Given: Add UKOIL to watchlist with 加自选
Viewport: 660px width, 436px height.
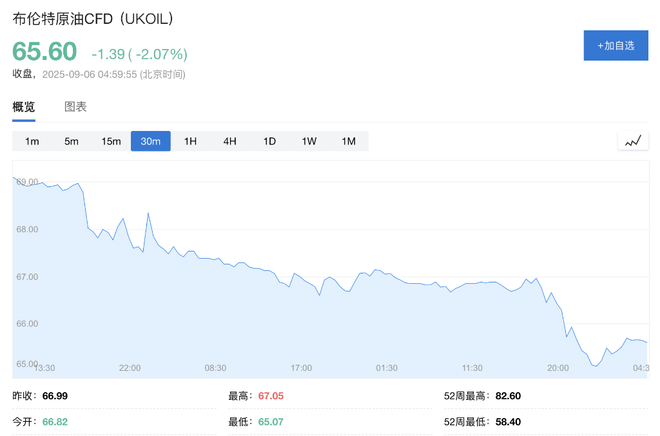Looking at the screenshot, I should (615, 46).
